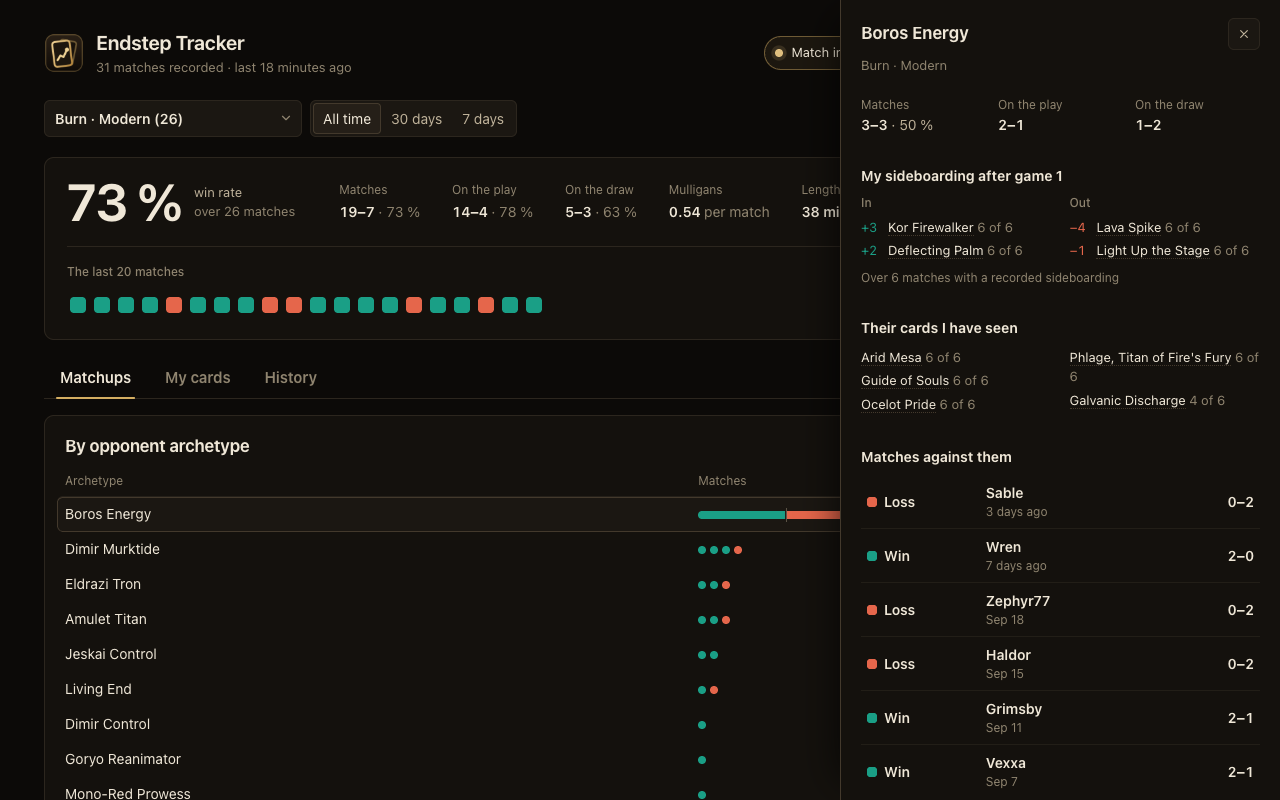The width and height of the screenshot is (1280, 800).
Task: Select the Amulet Titan archetype row
Action: [x=449, y=619]
